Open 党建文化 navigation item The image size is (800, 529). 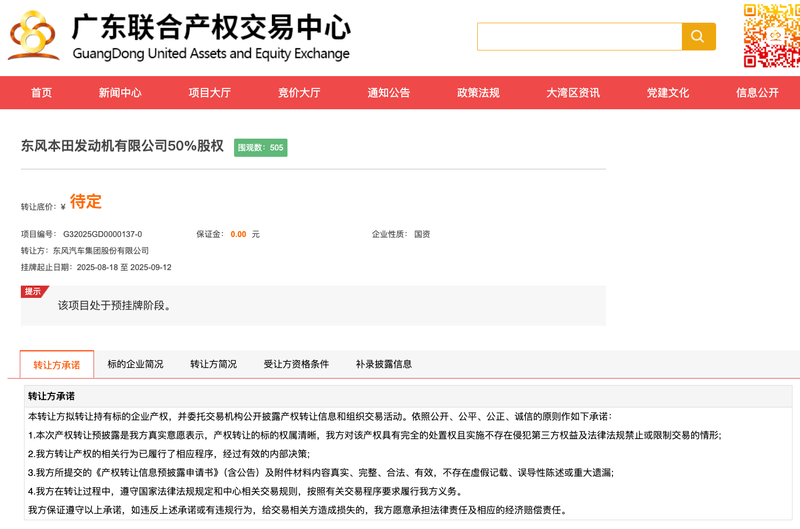pyautogui.click(x=667, y=93)
